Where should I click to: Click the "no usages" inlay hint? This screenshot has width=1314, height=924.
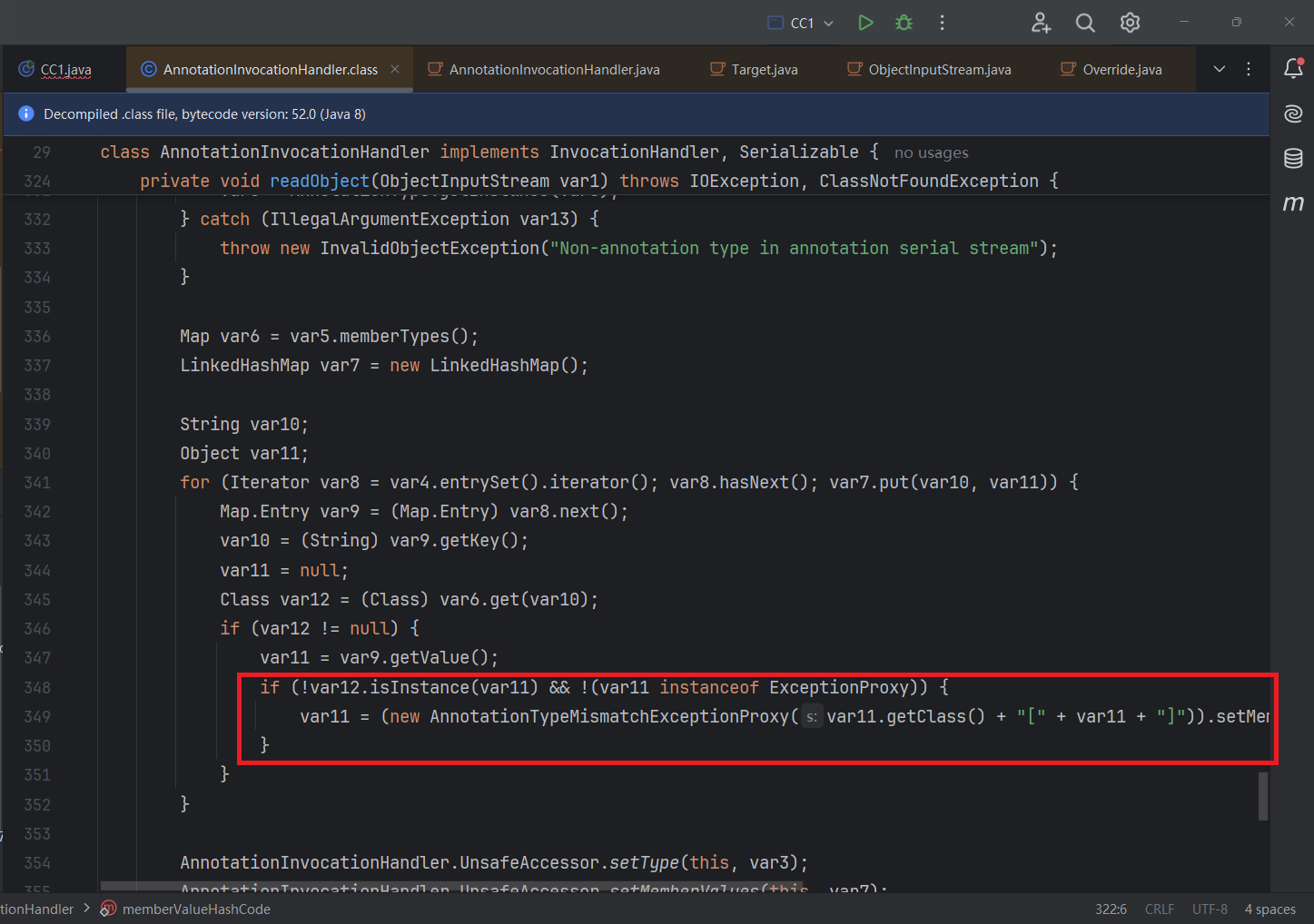pos(931,152)
